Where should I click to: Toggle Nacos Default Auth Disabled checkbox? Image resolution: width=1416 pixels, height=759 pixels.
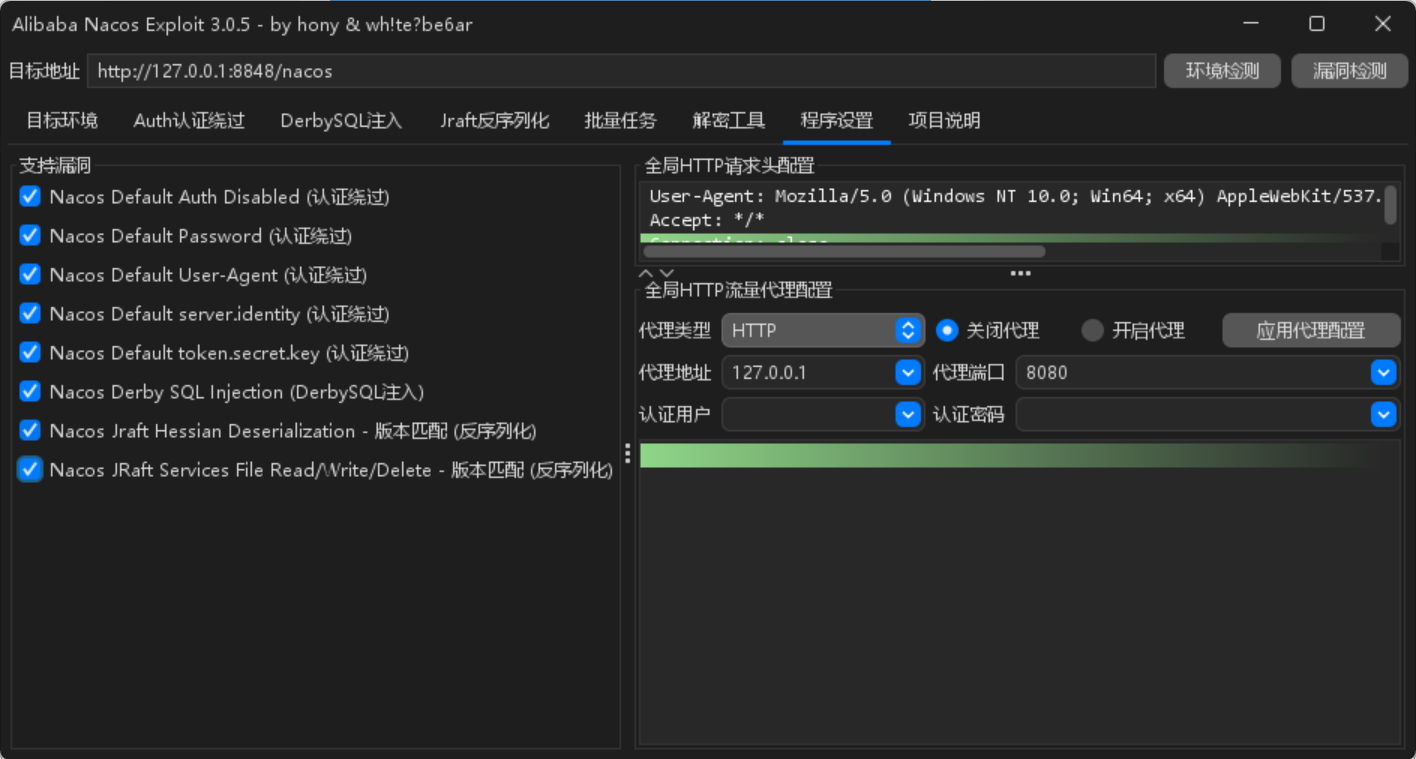click(30, 197)
